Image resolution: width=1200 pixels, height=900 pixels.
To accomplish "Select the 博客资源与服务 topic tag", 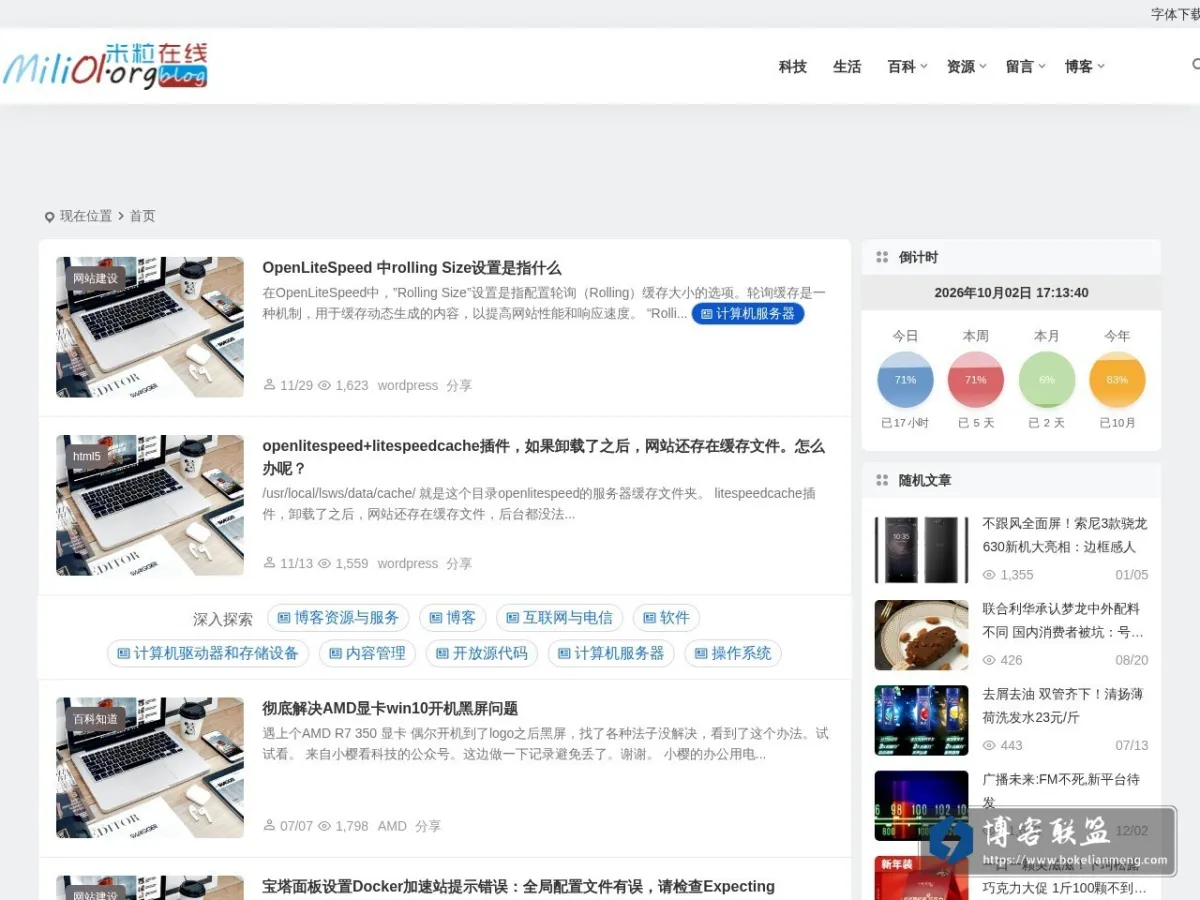I will (338, 618).
